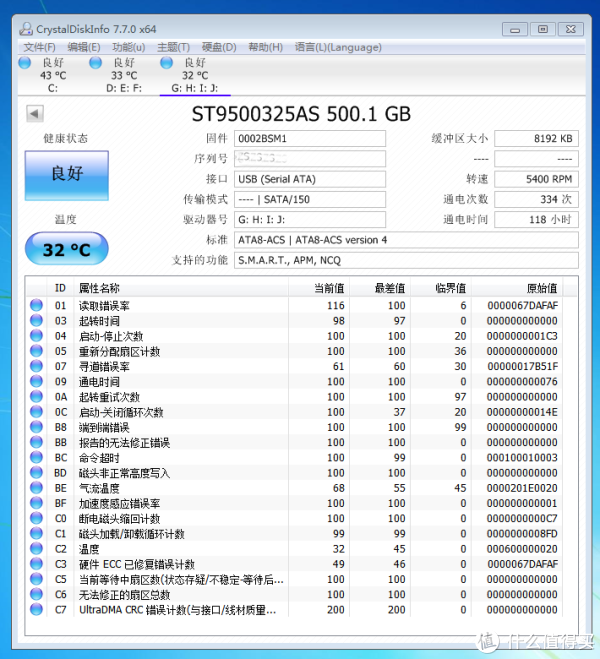The width and height of the screenshot is (600, 659).
Task: Click the ST9500325AS 500.1 GB model title
Action: point(301,114)
